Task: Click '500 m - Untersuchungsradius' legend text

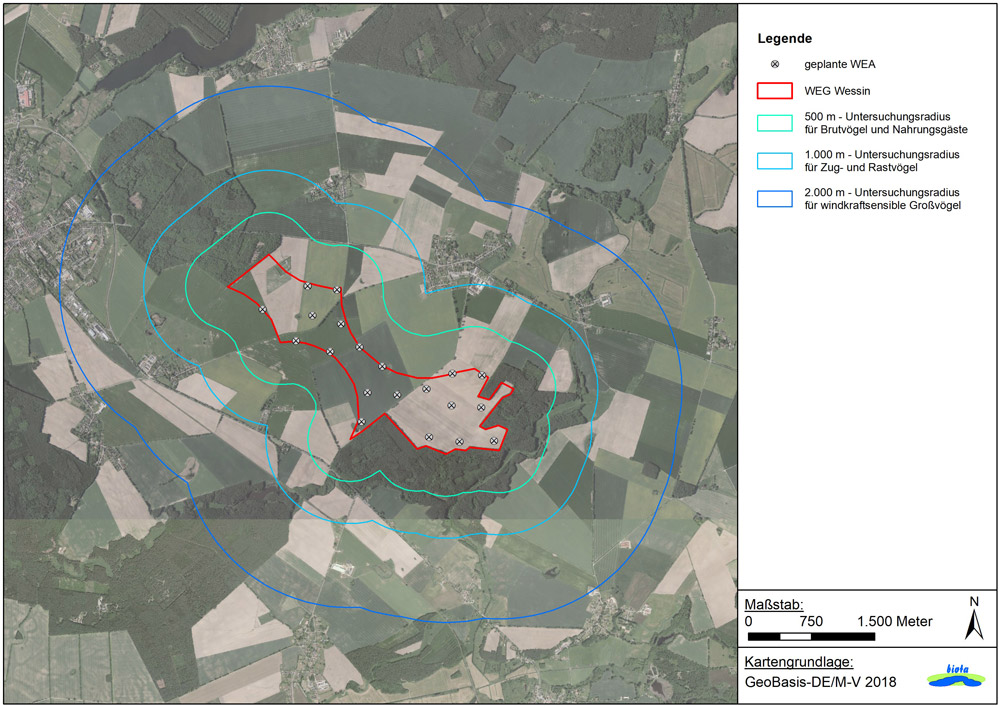Action: (x=878, y=117)
